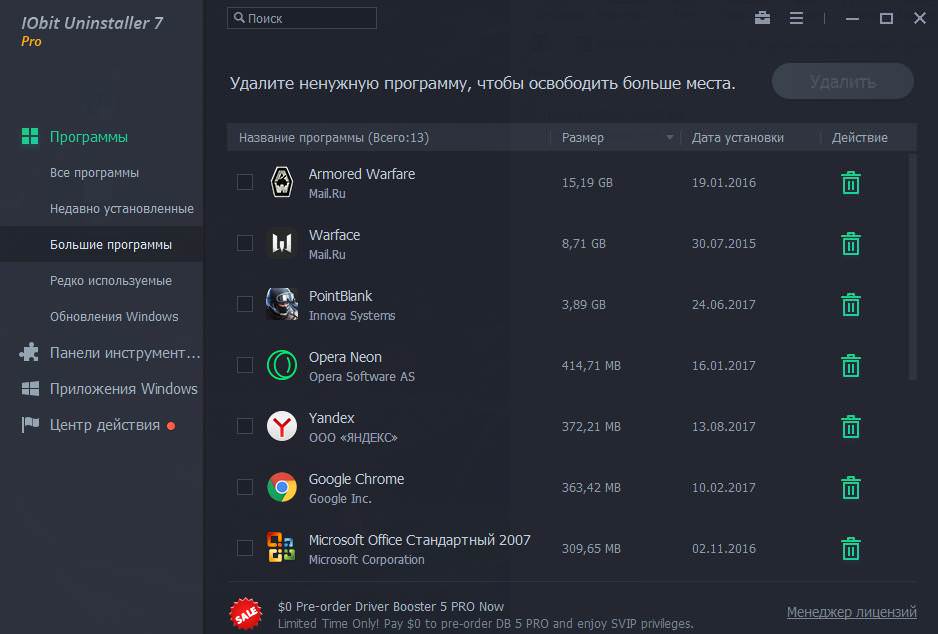Click the 363,42 MB size value
This screenshot has width=938, height=634.
[x=591, y=487]
